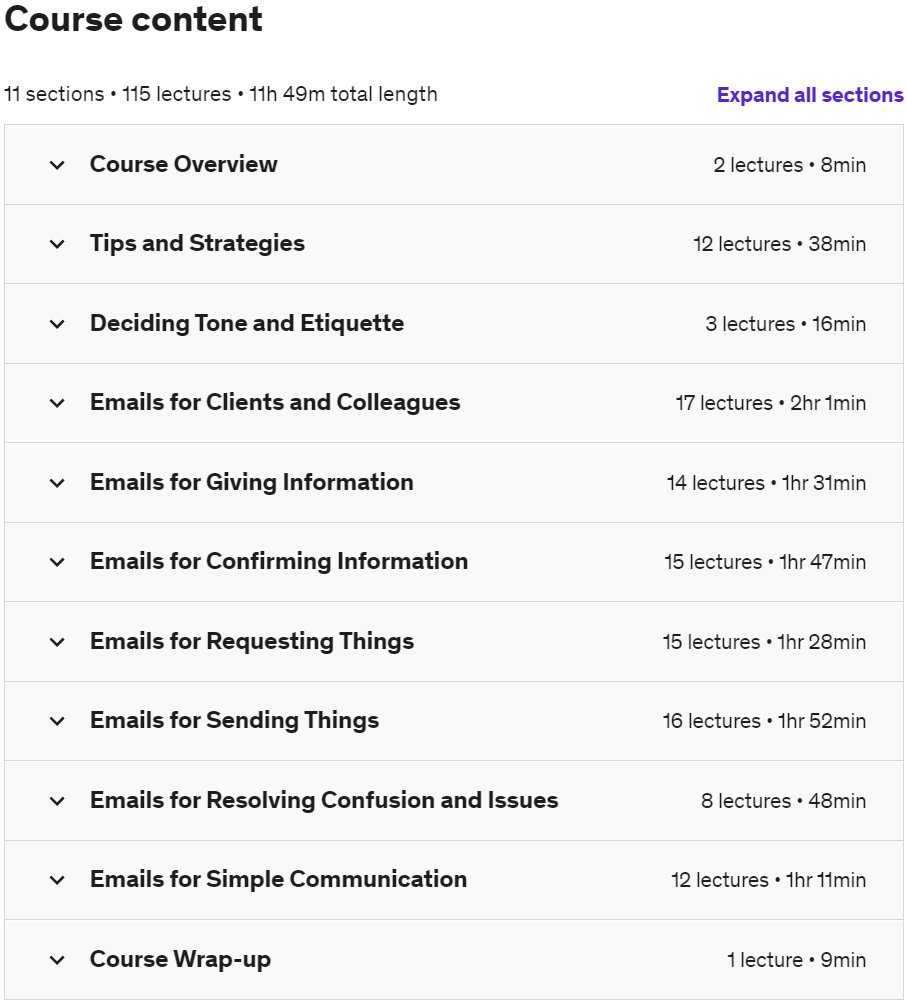
Task: Click the 17 lectures • 2hr 1min label
Action: [771, 403]
